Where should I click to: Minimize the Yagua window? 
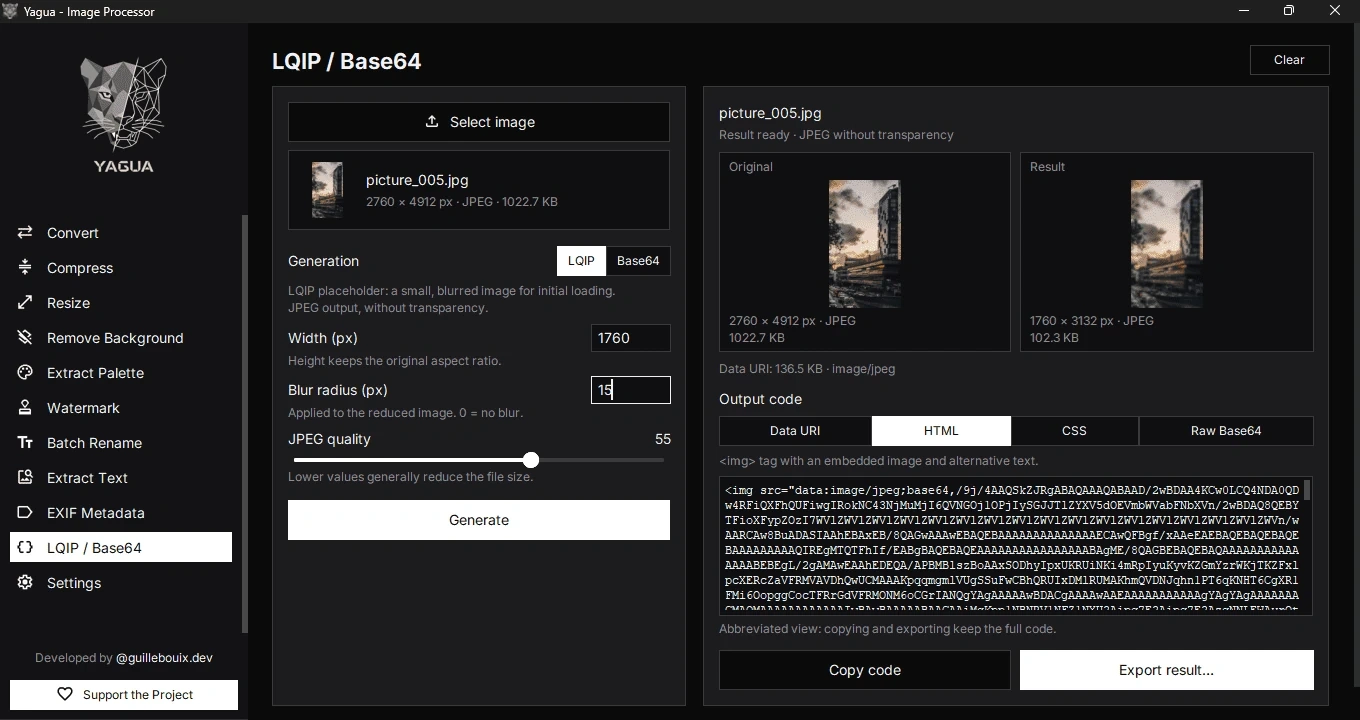(1244, 11)
